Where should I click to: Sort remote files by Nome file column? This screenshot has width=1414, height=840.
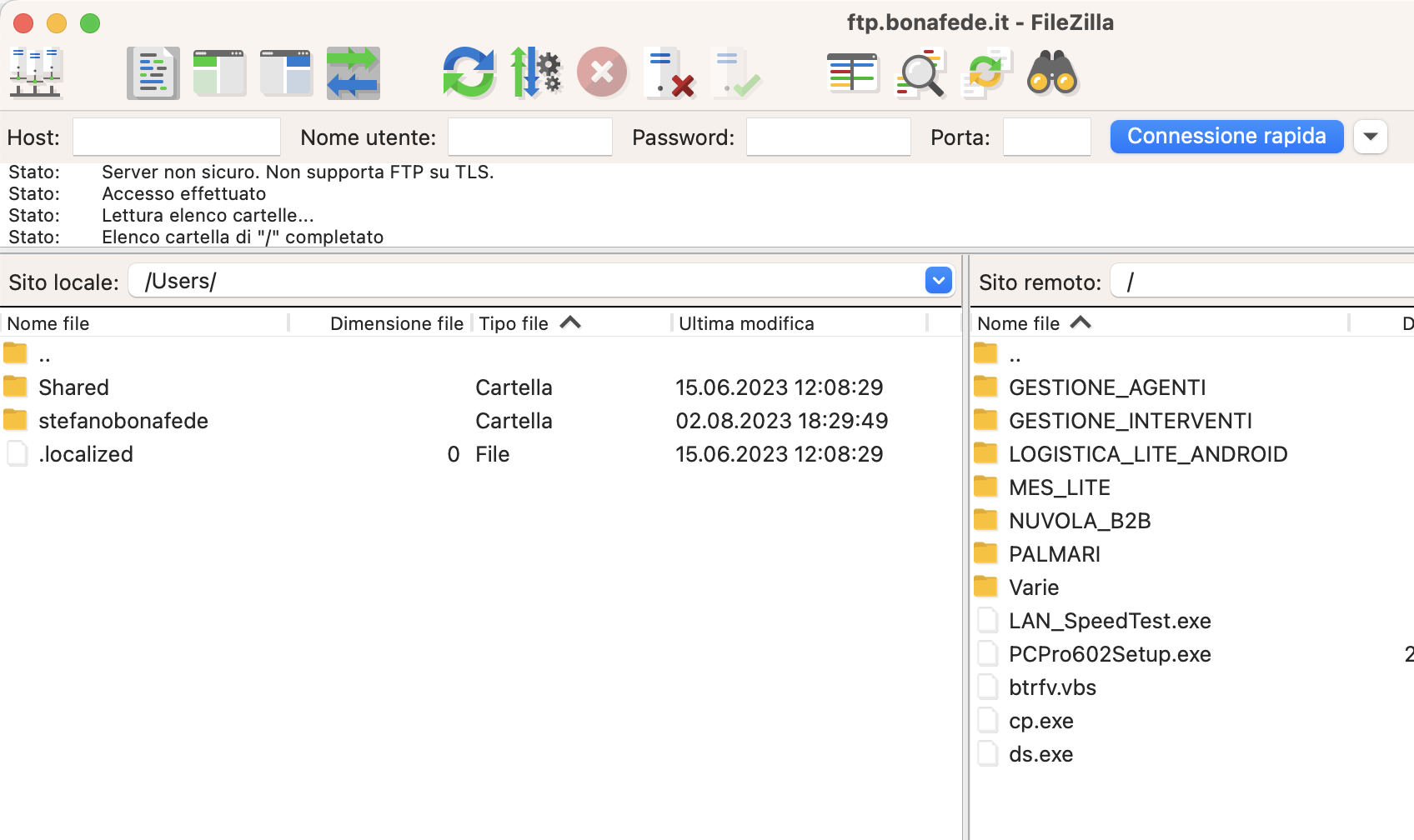(1161, 323)
